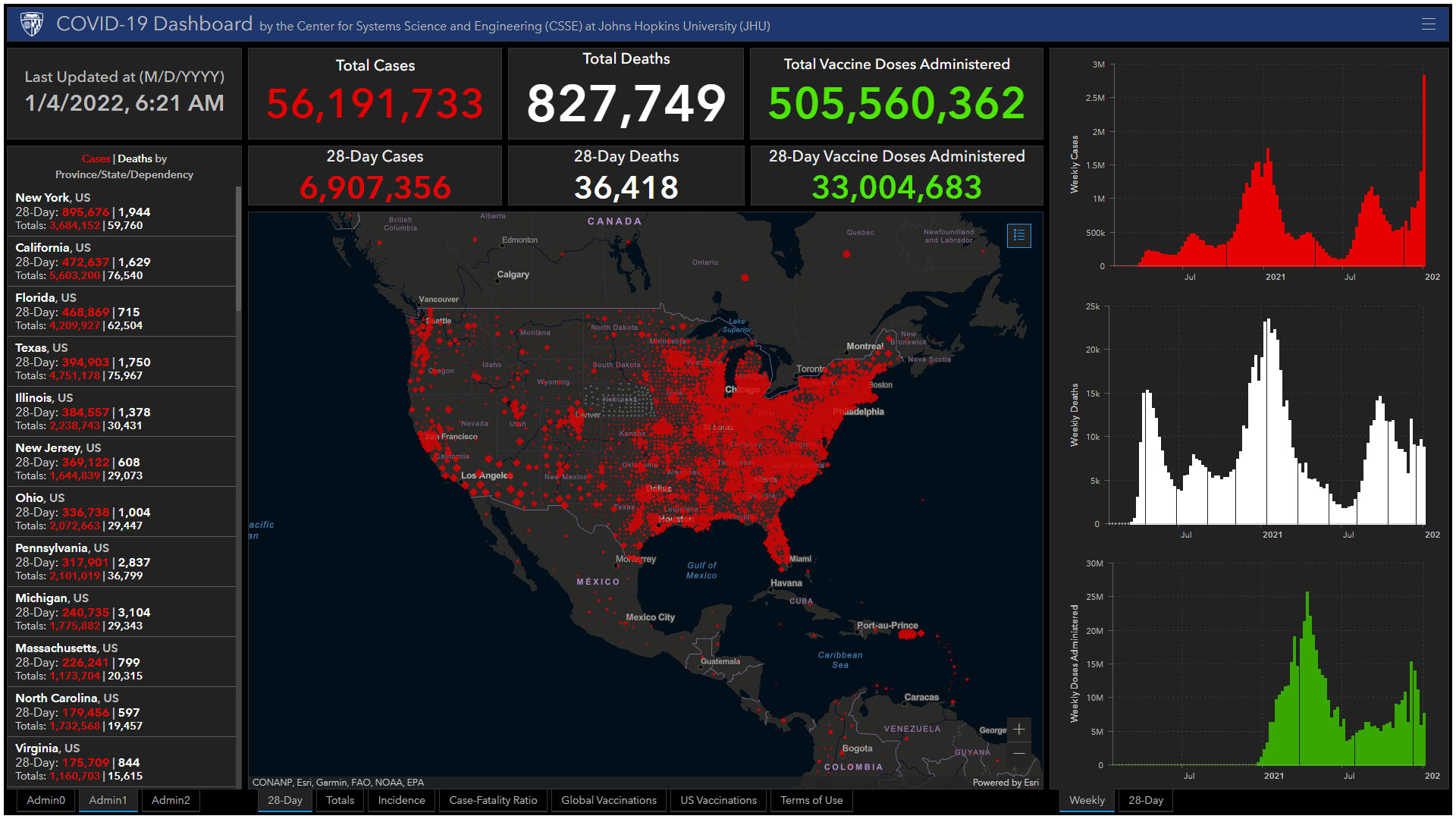Open the hamburger menu in header
Viewport: 1456px width, 819px height.
1428,24
